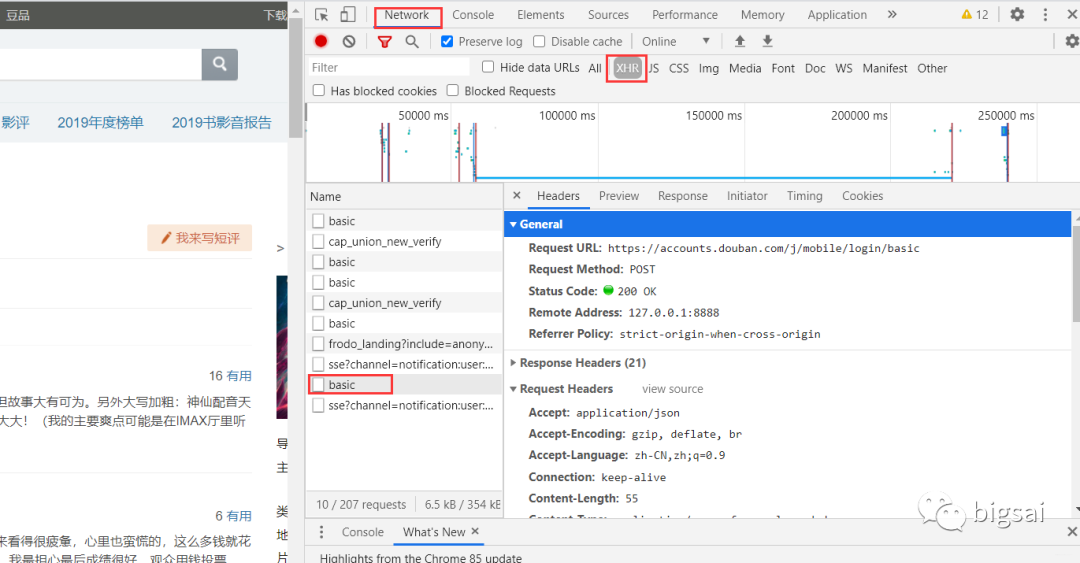This screenshot has width=1080, height=563.
Task: Open DevTools settings gear icon
Action: (x=1017, y=14)
